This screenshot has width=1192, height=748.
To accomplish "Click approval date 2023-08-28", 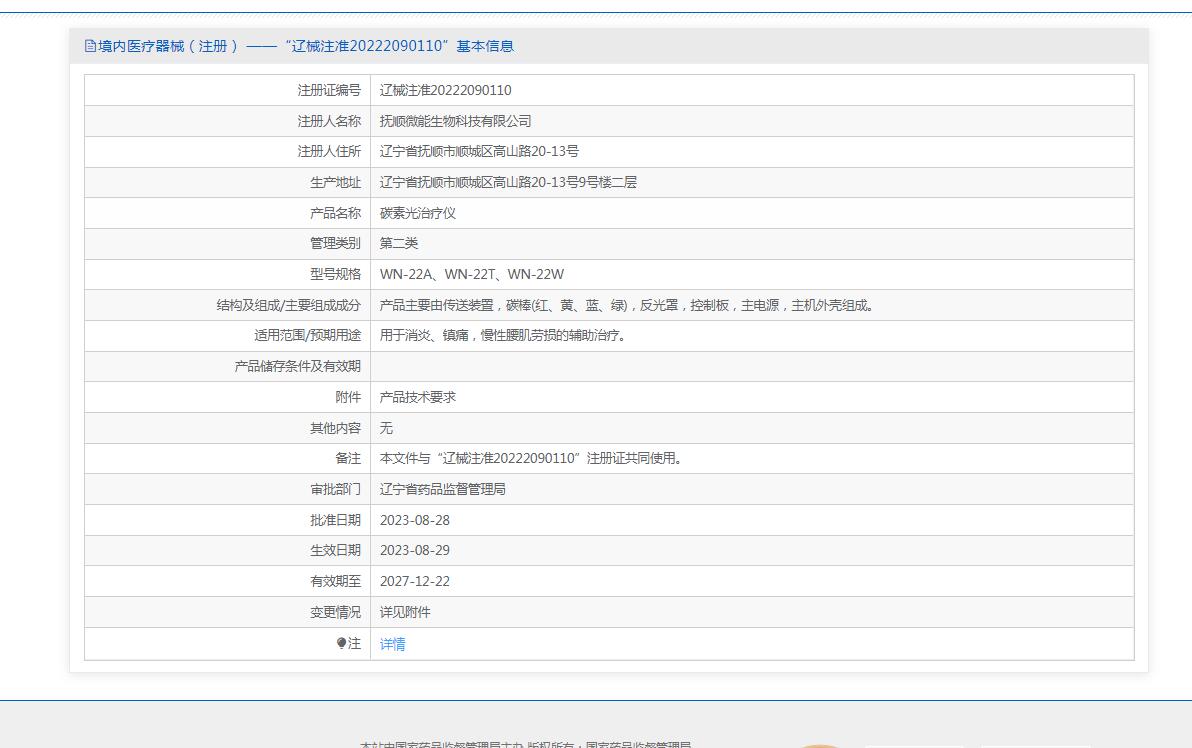I will 414,521.
